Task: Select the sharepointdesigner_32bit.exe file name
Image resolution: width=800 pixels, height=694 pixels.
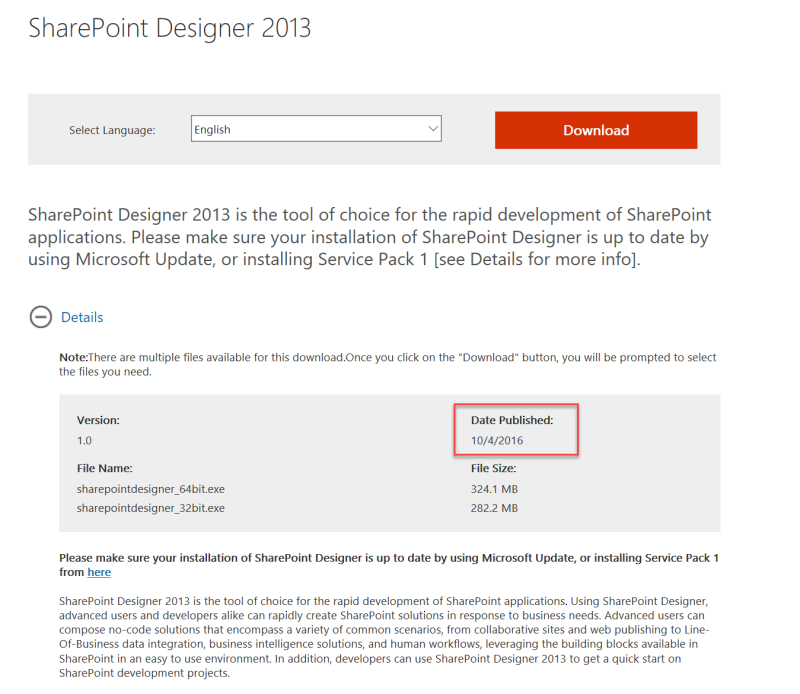Action: tap(151, 508)
